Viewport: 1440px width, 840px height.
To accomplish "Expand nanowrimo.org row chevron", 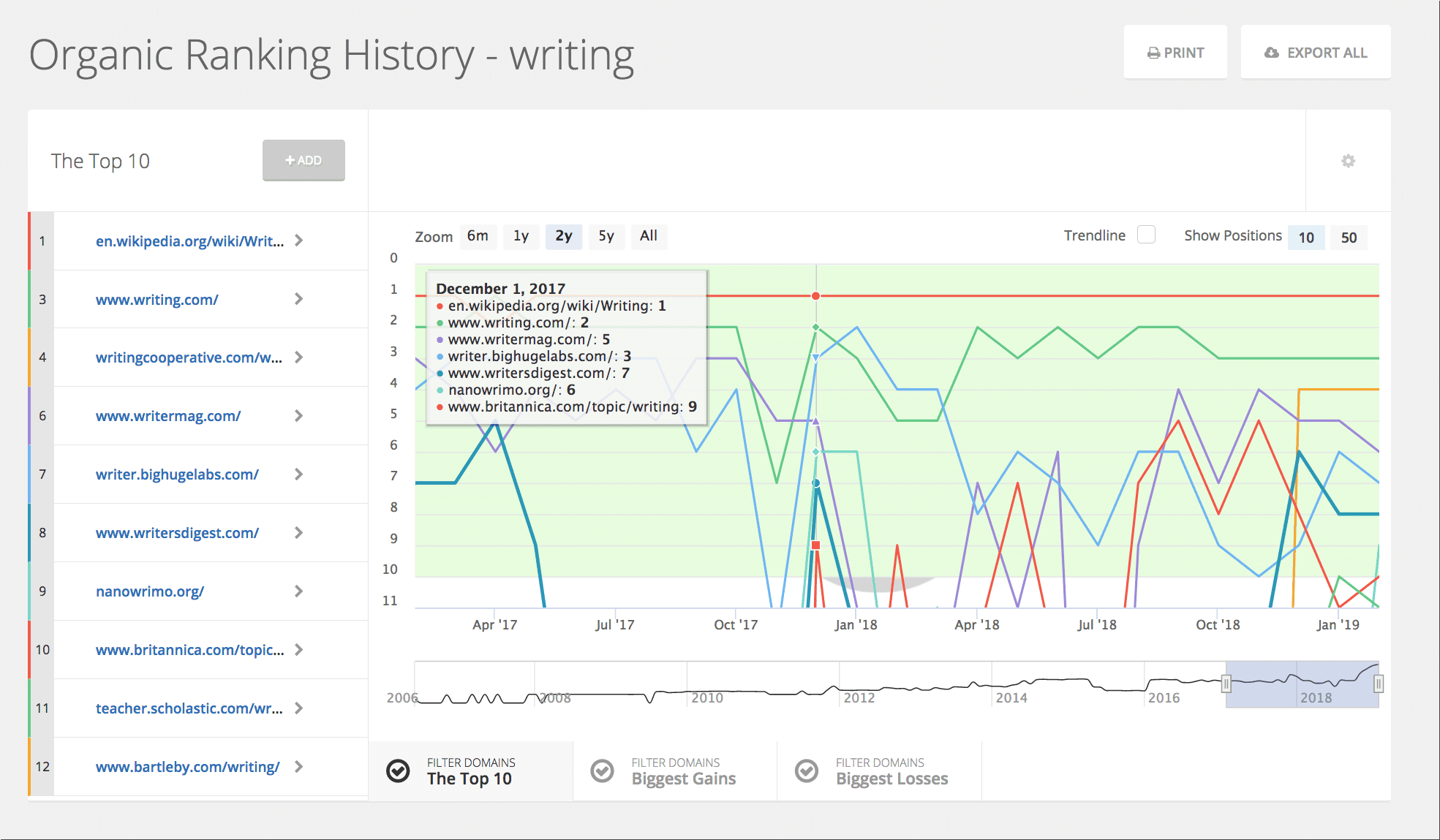I will pos(298,591).
